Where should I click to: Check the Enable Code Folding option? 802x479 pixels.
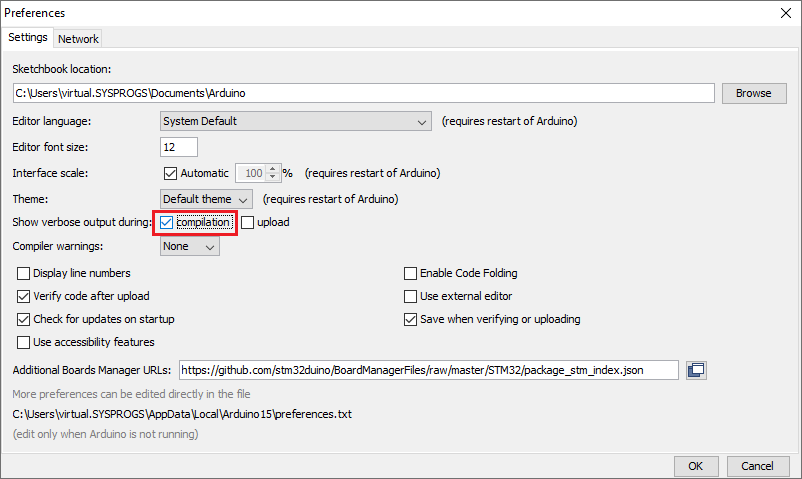[x=410, y=273]
